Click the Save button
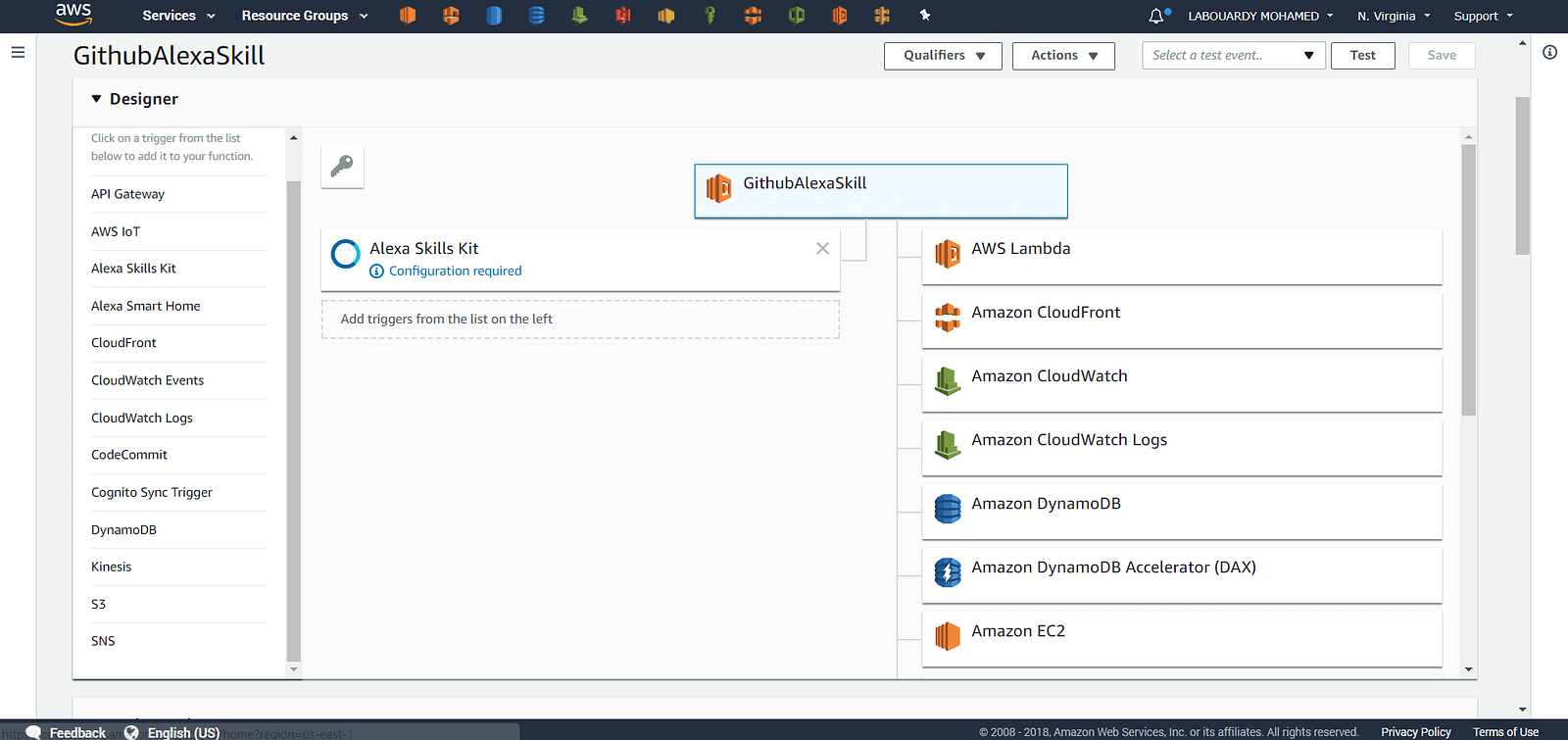 [x=1442, y=56]
